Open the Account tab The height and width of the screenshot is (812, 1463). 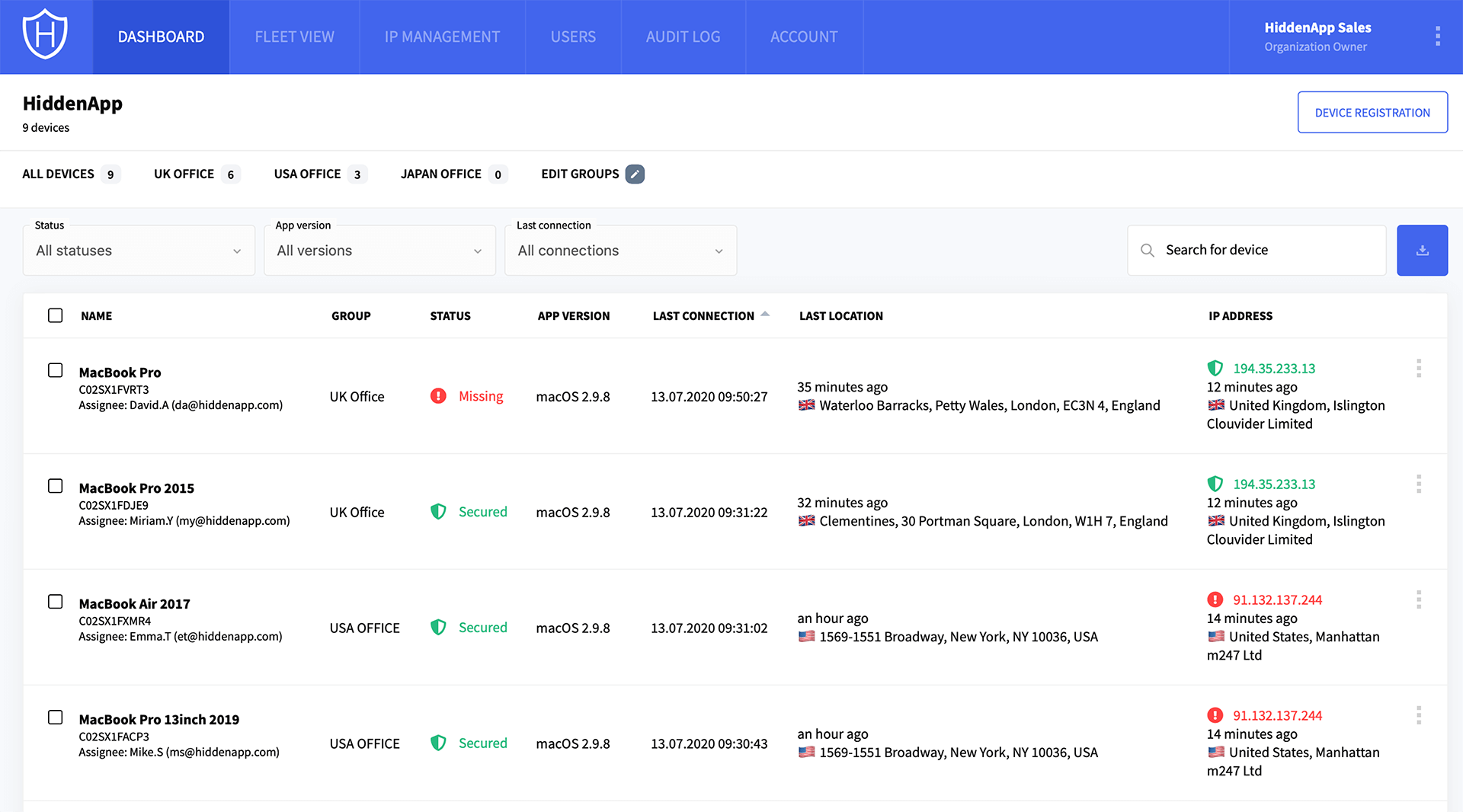(x=804, y=37)
